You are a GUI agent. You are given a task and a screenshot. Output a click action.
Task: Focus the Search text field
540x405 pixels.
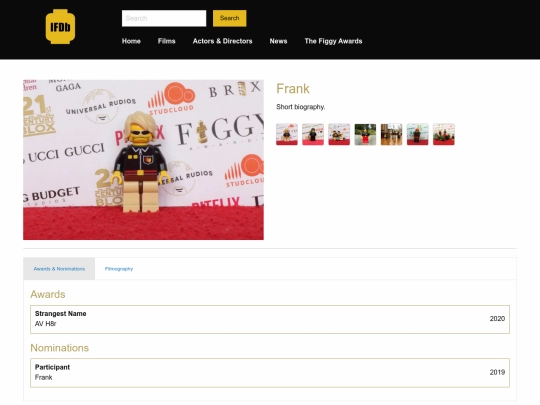(164, 18)
